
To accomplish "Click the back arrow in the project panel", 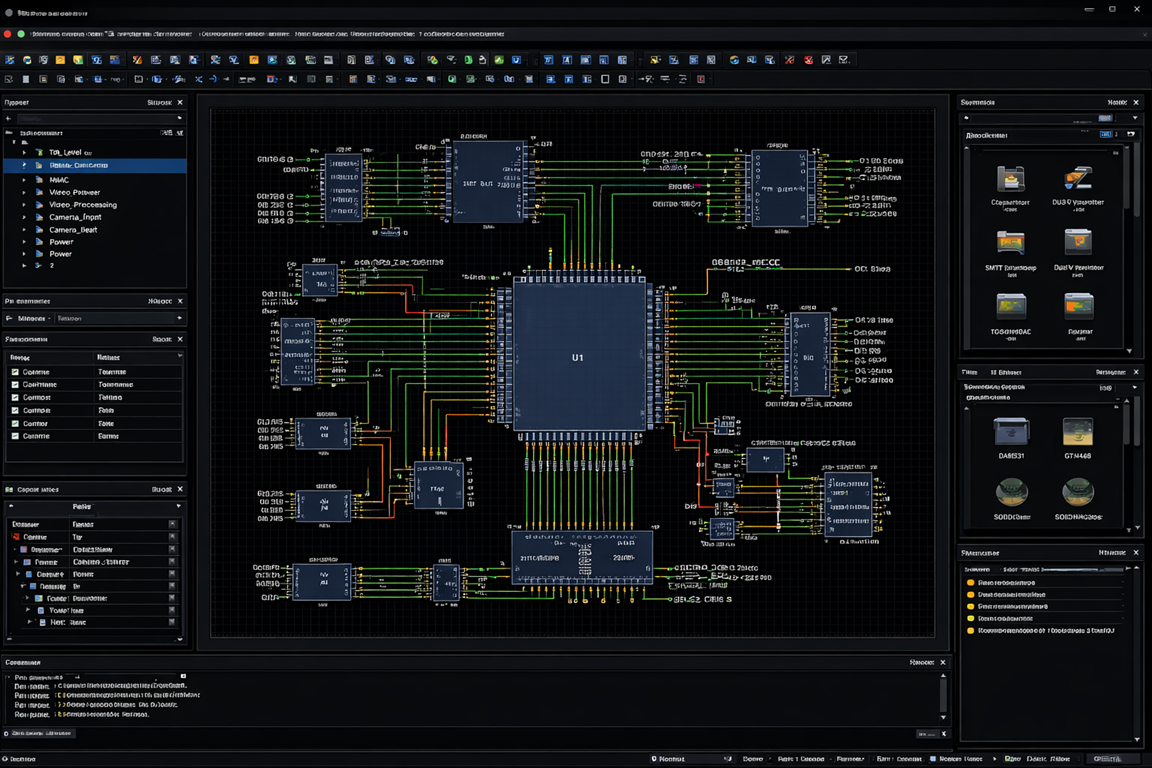I will click(x=8, y=119).
